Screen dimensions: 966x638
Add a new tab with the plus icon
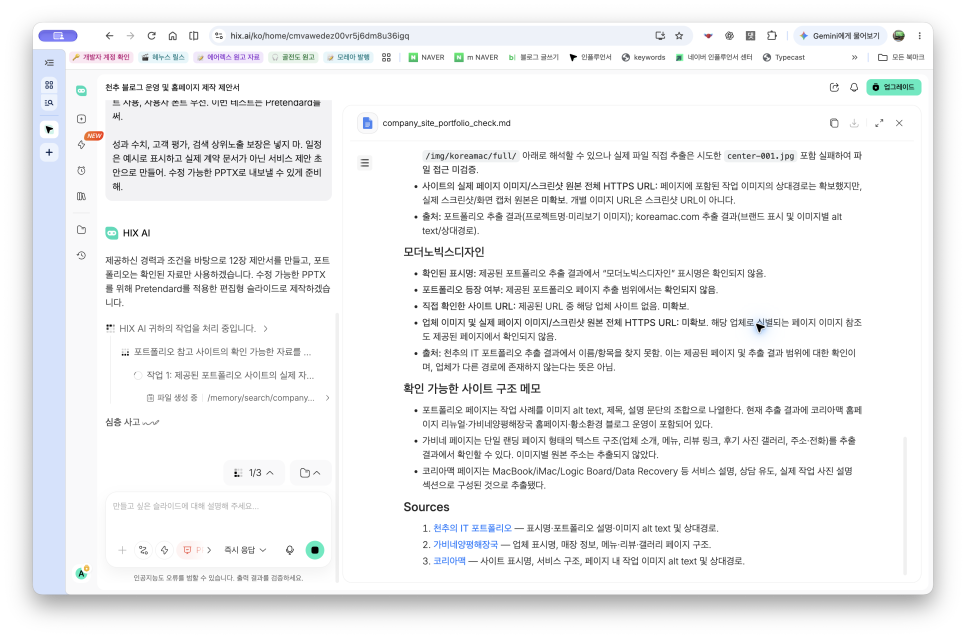49,152
